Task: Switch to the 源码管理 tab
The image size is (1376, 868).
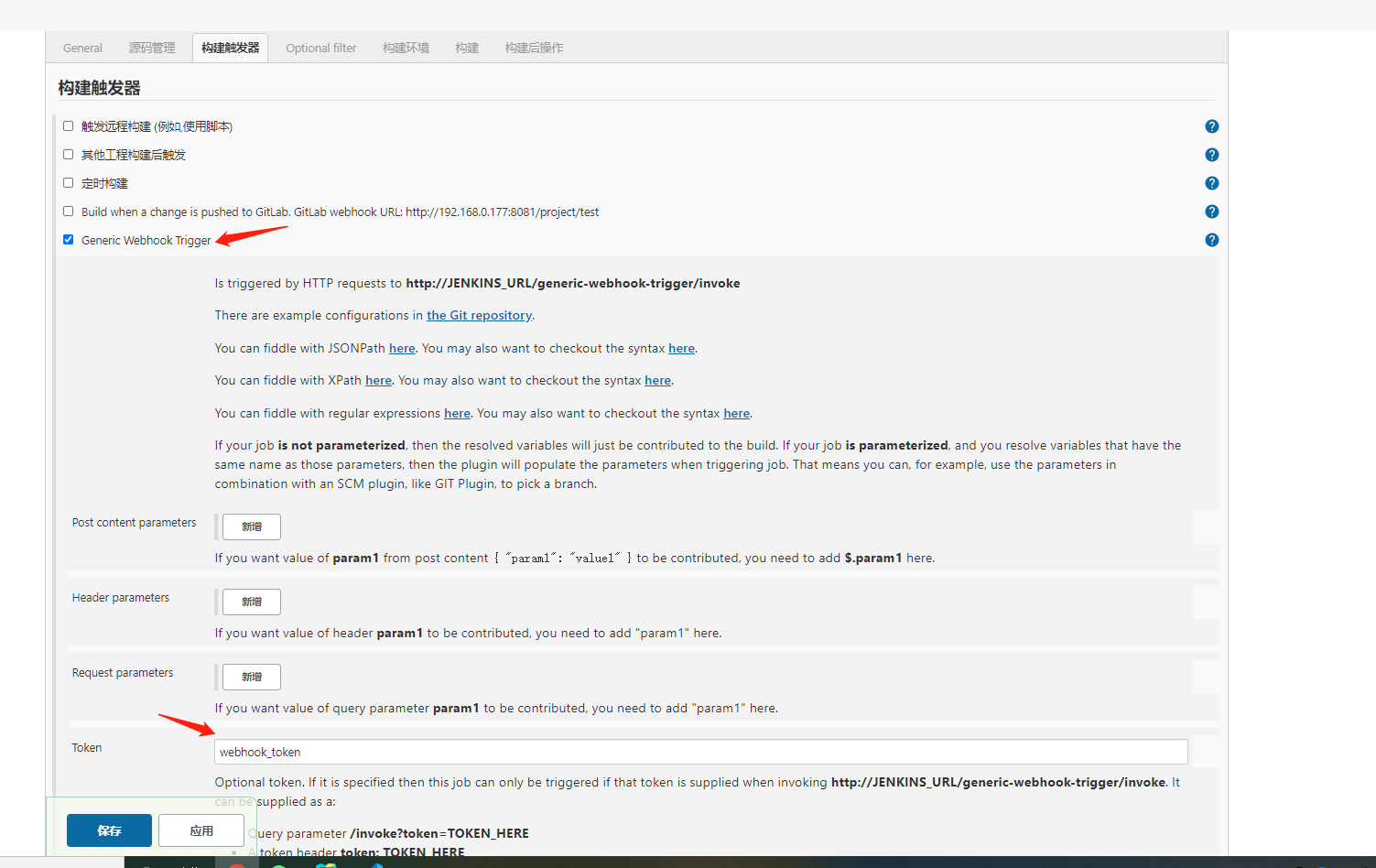Action: (152, 48)
